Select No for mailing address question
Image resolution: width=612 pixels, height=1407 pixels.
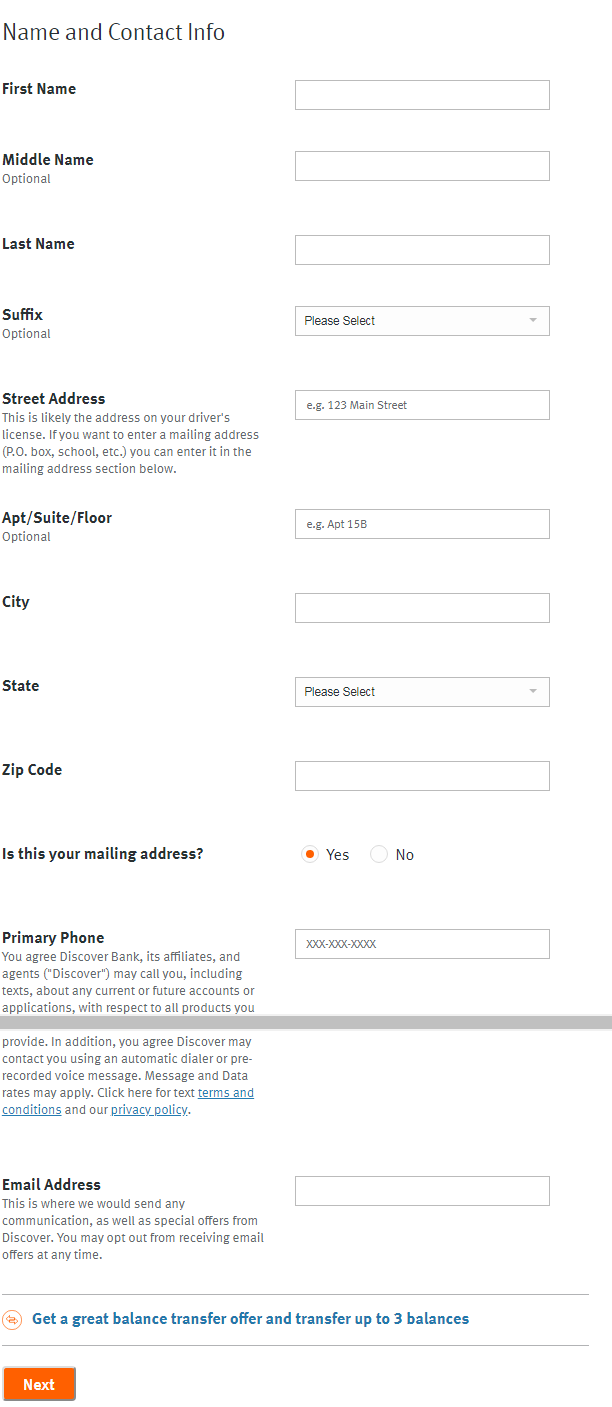[378, 854]
